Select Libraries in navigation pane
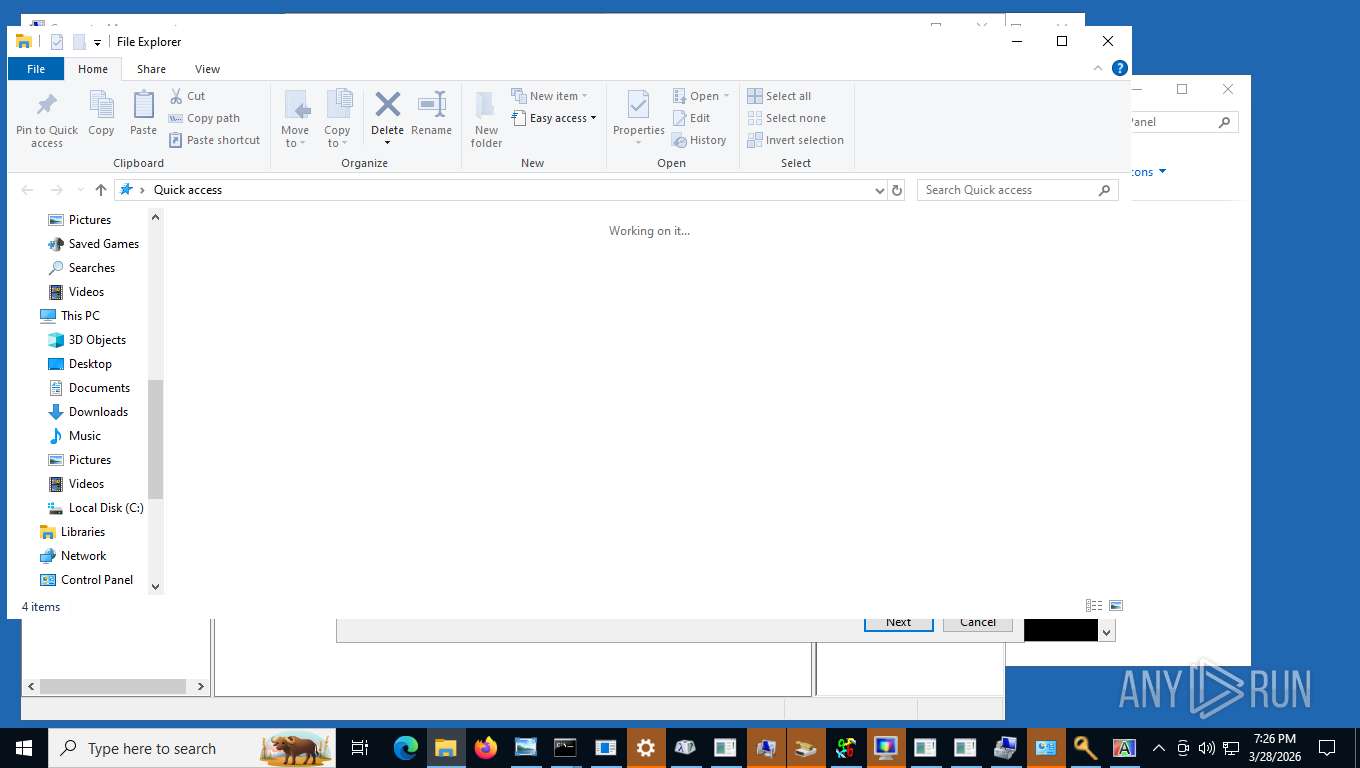This screenshot has height=768, width=1360. [x=83, y=532]
